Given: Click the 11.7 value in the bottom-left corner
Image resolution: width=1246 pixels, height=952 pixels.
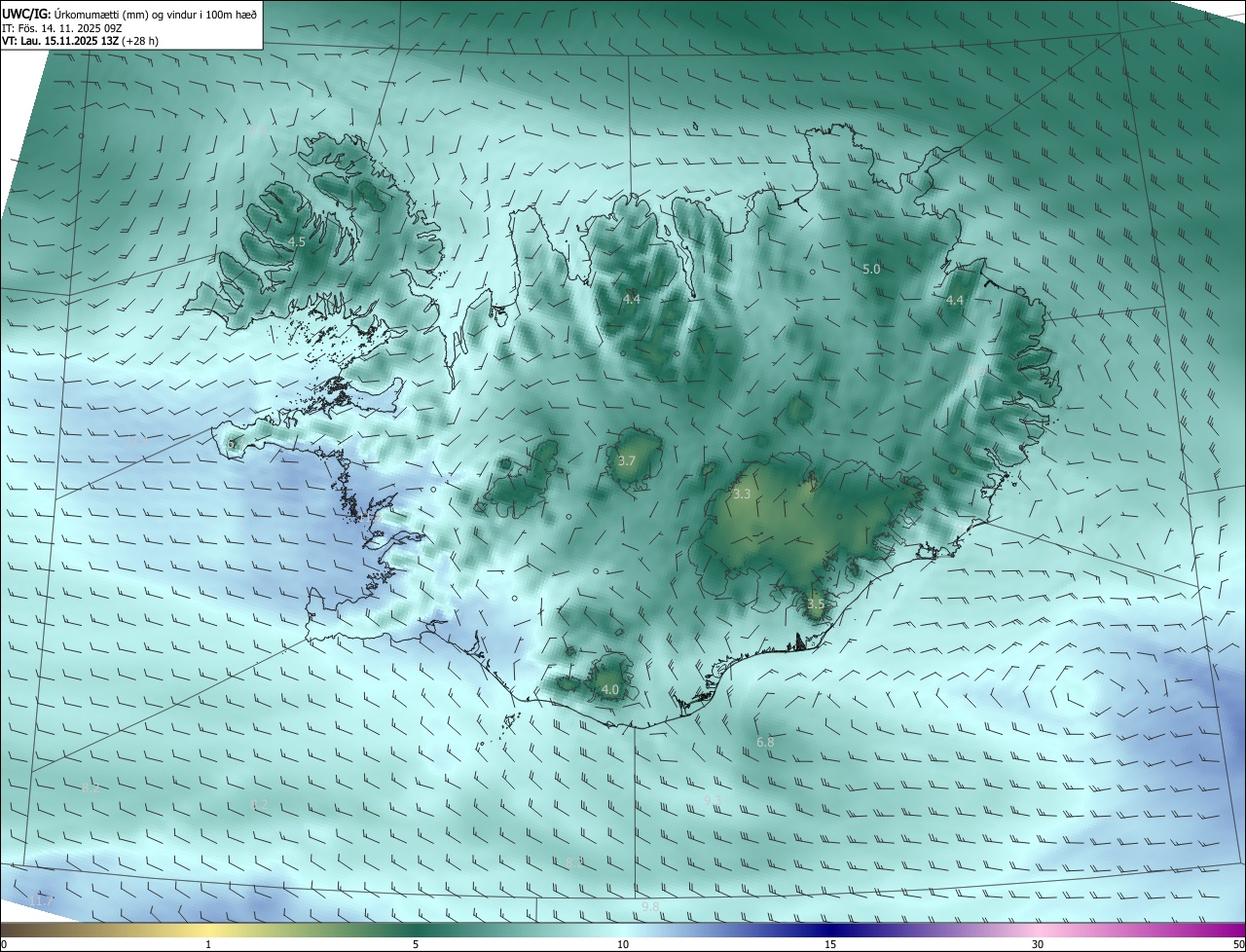Looking at the screenshot, I should pyautogui.click(x=41, y=902).
